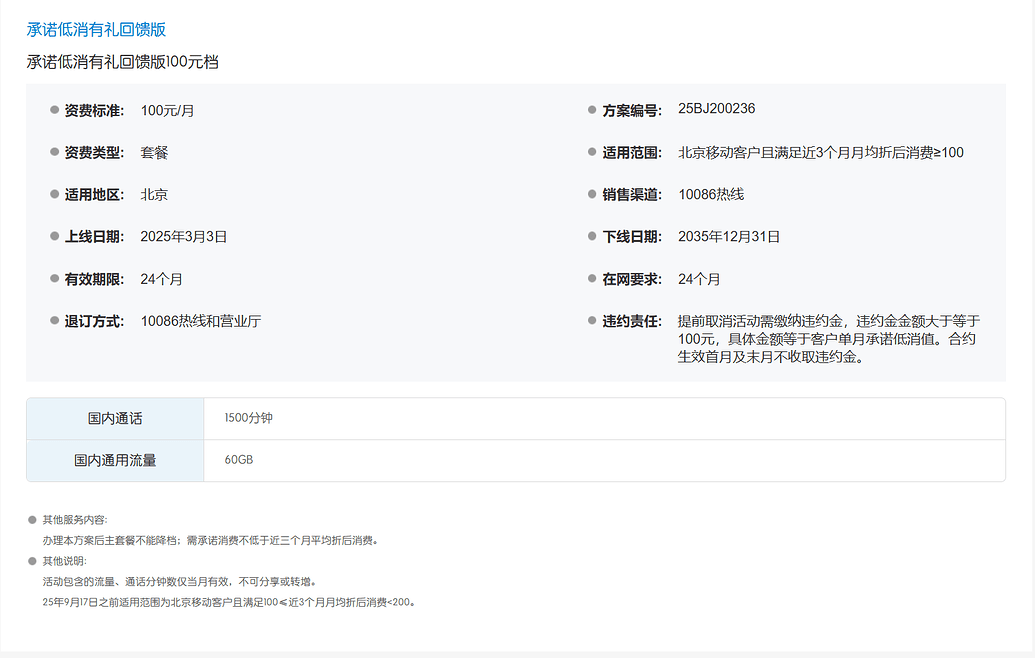Select the subtitle 承诺低消有礼回馈版100元档
Screen dimensions: 1035x658
pos(123,62)
